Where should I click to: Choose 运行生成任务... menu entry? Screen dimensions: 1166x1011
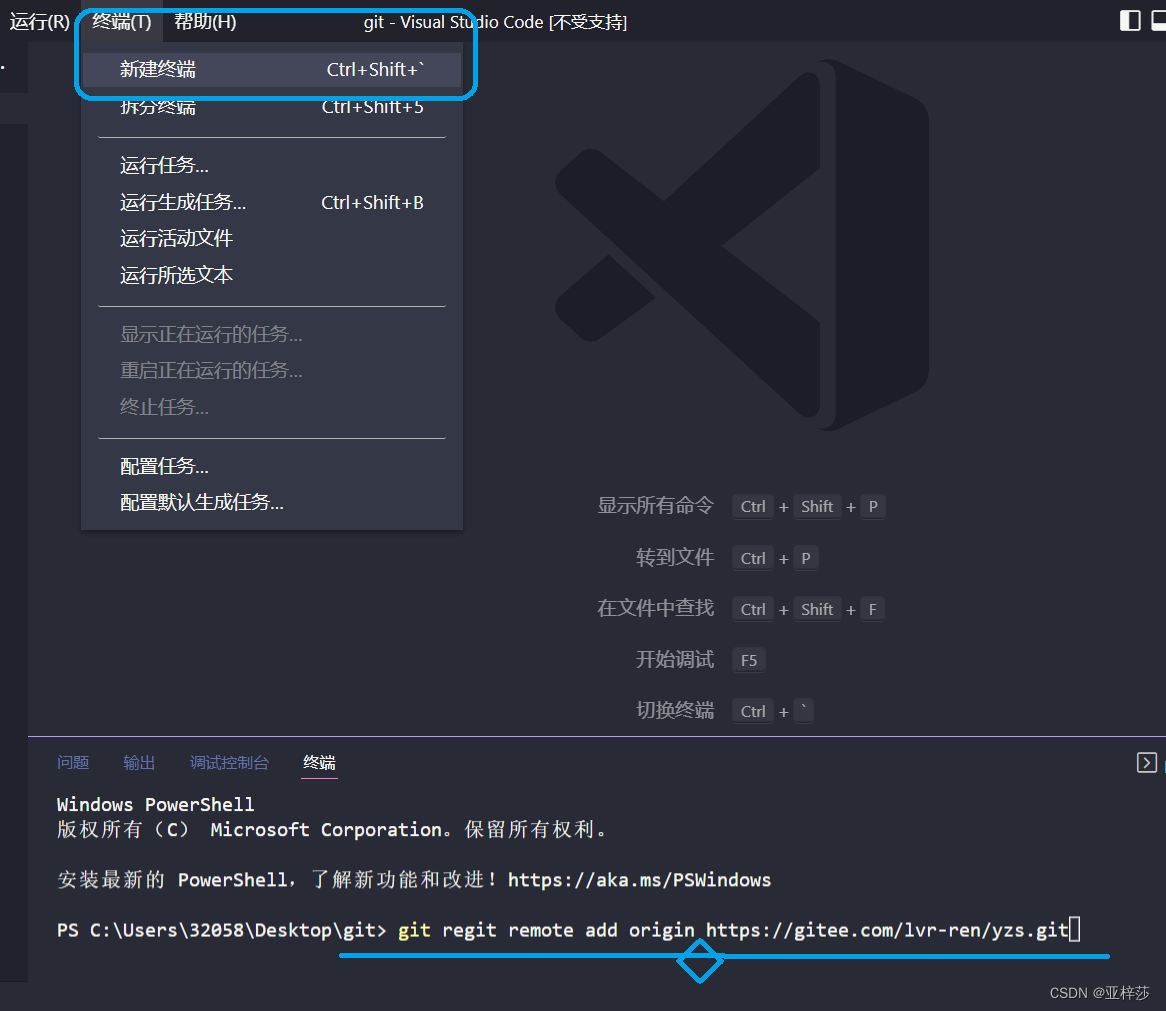tap(272, 202)
